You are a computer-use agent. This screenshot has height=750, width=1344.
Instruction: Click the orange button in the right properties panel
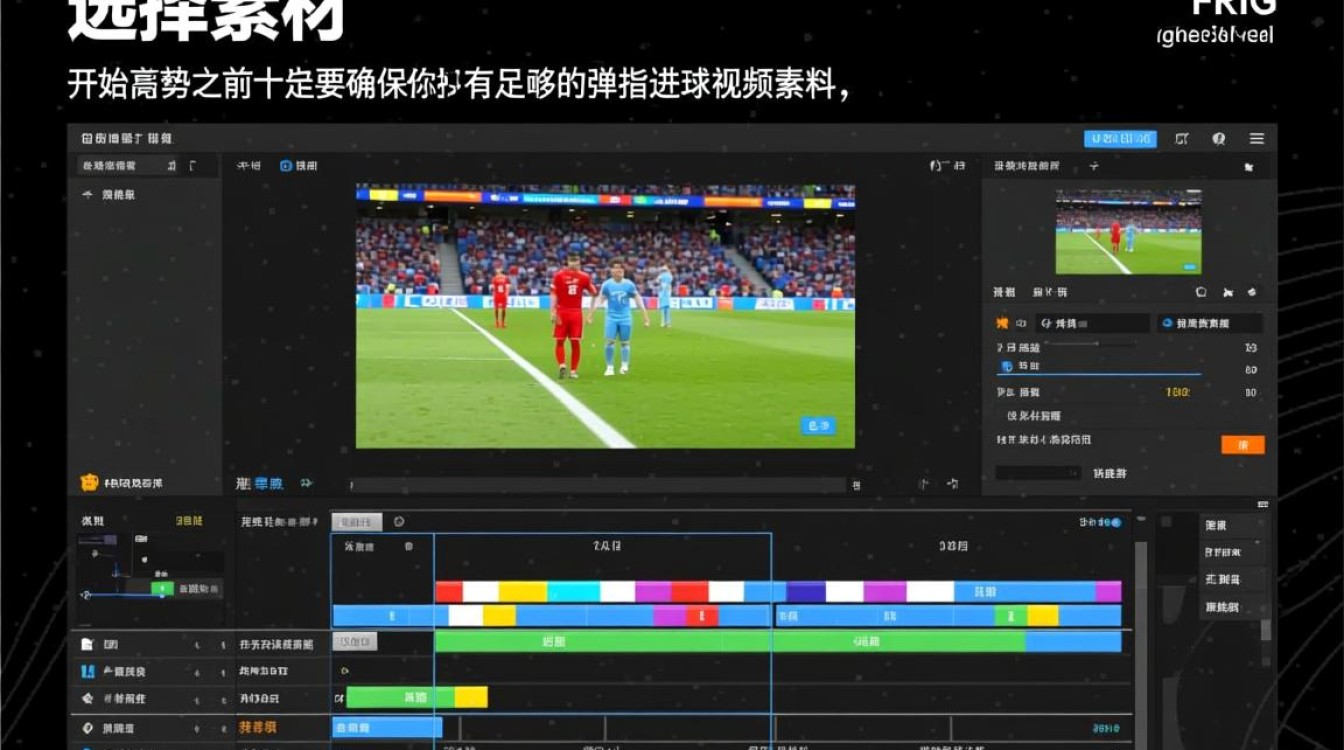click(x=1243, y=445)
